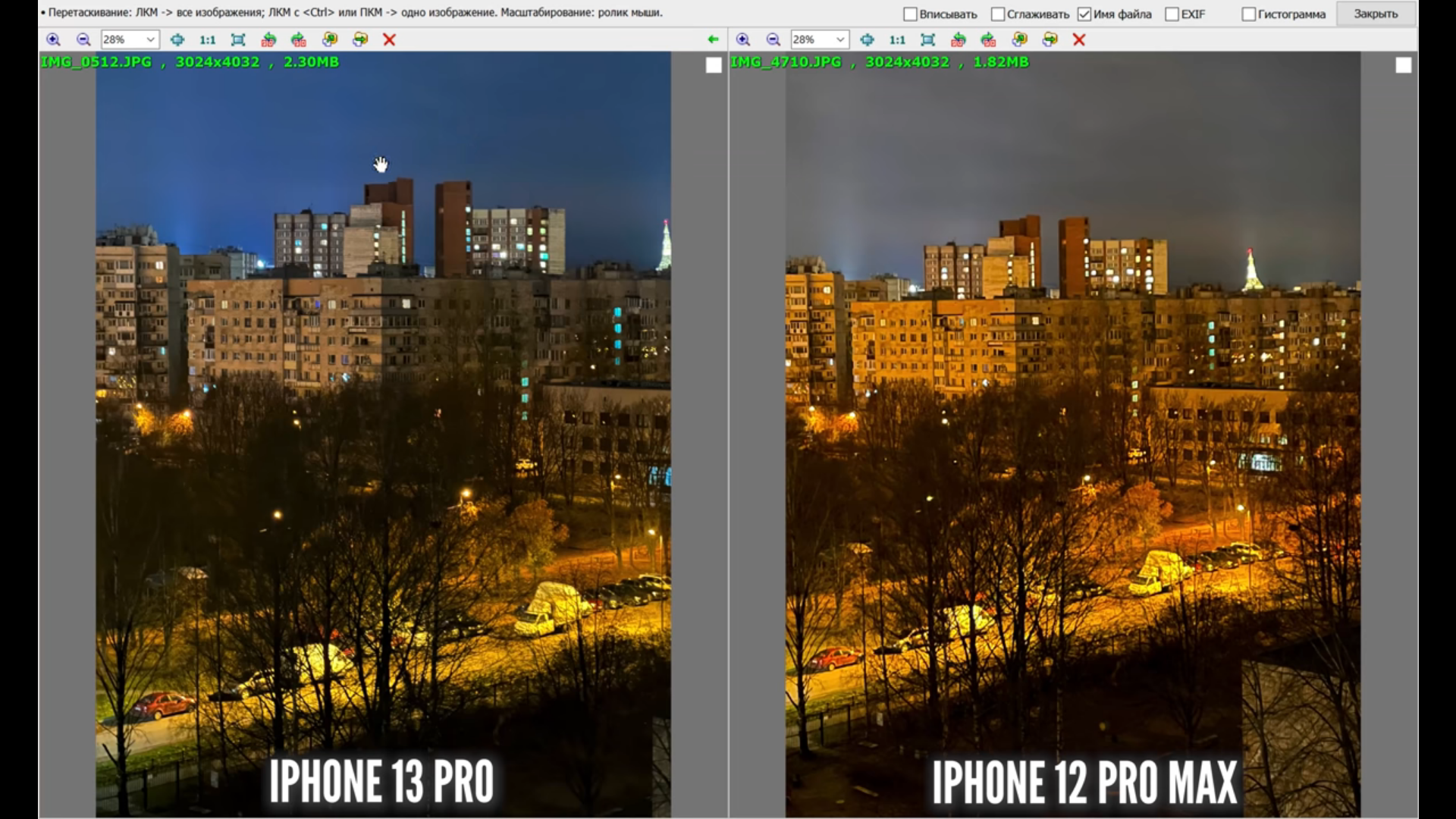Viewport: 1456px width, 819px height.
Task: Center the right image with crosshair icon
Action: click(x=867, y=39)
